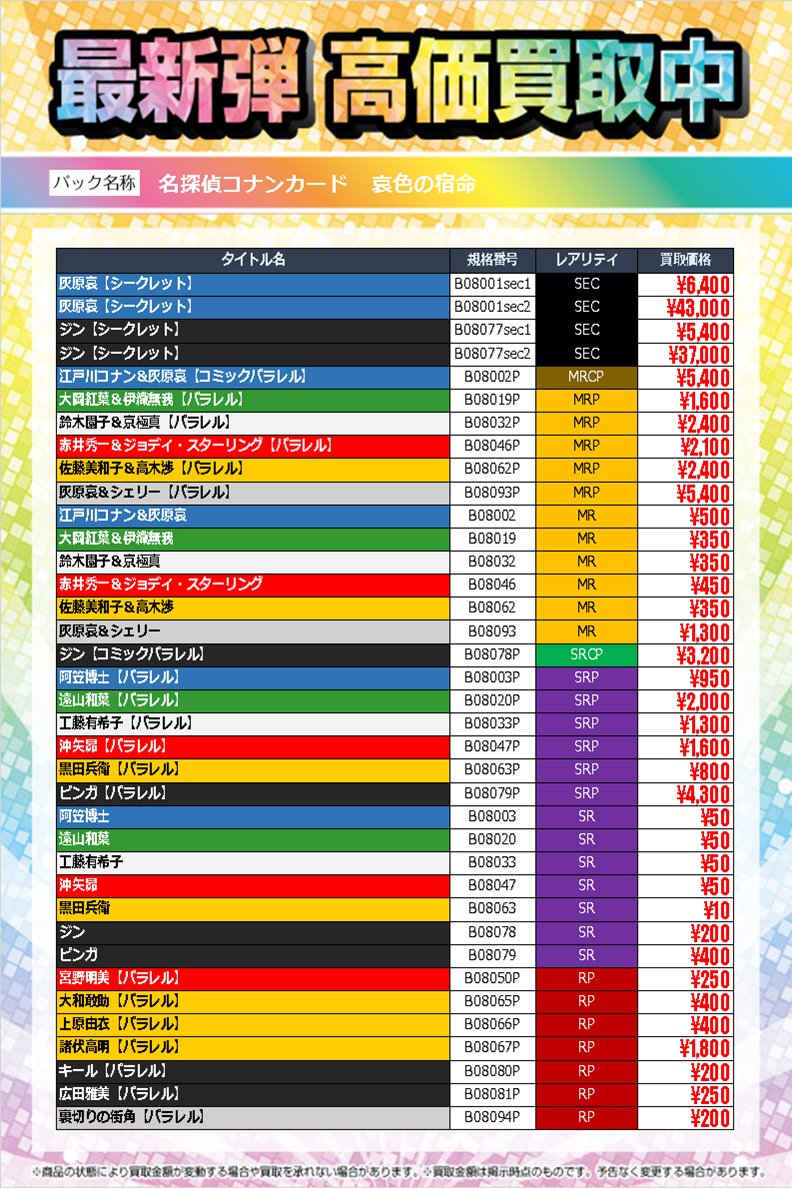Select the title ピンガ【パラレル】
Image resolution: width=792 pixels, height=1188 pixels.
pyautogui.click(x=113, y=793)
